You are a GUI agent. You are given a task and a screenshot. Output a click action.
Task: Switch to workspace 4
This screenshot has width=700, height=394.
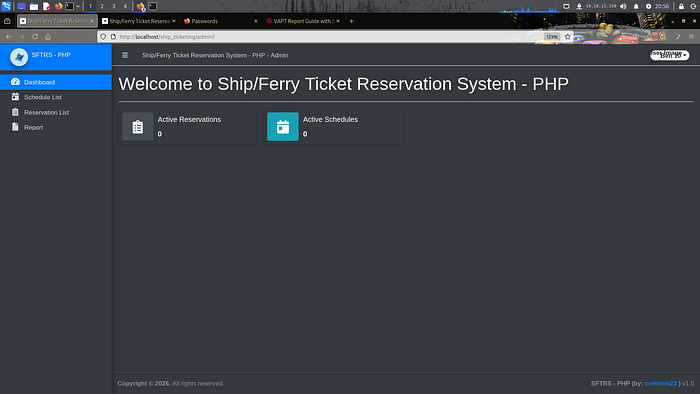125,6
